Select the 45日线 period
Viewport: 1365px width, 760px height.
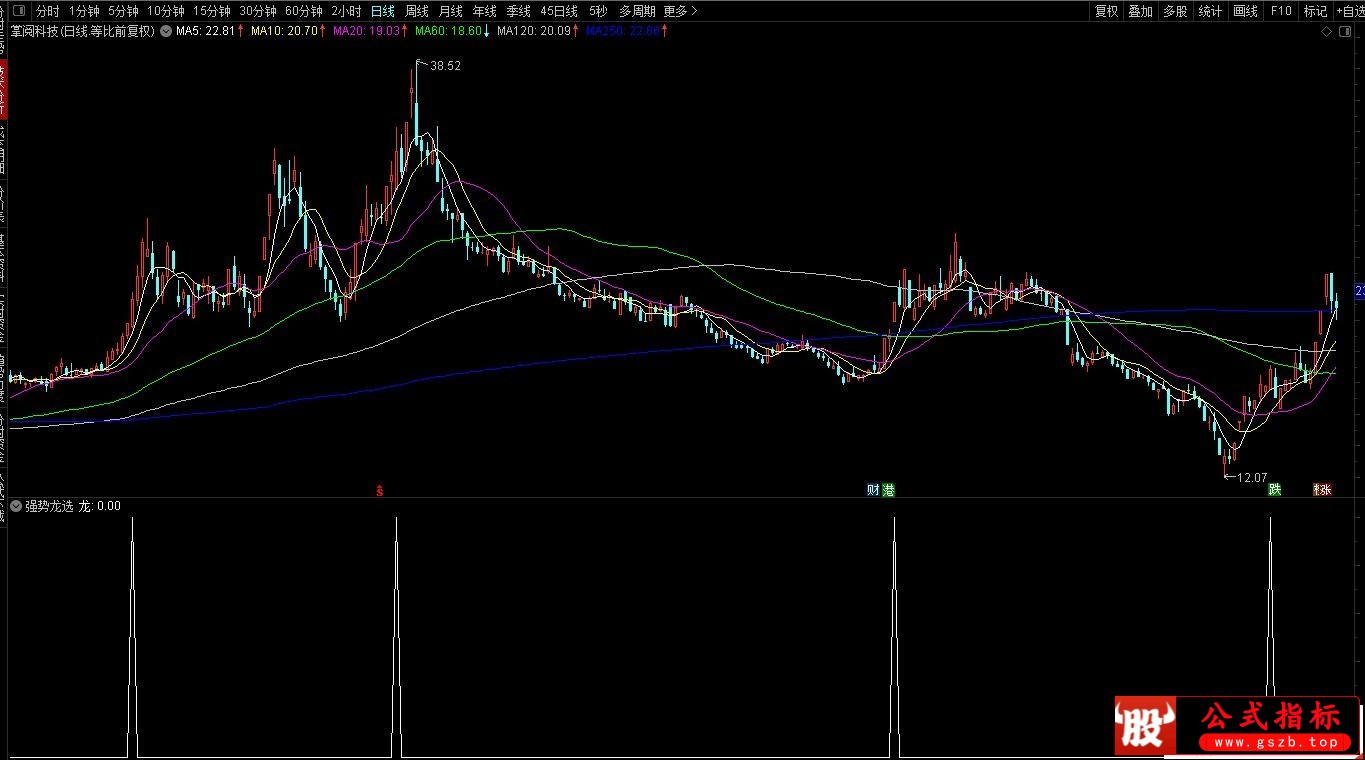559,11
